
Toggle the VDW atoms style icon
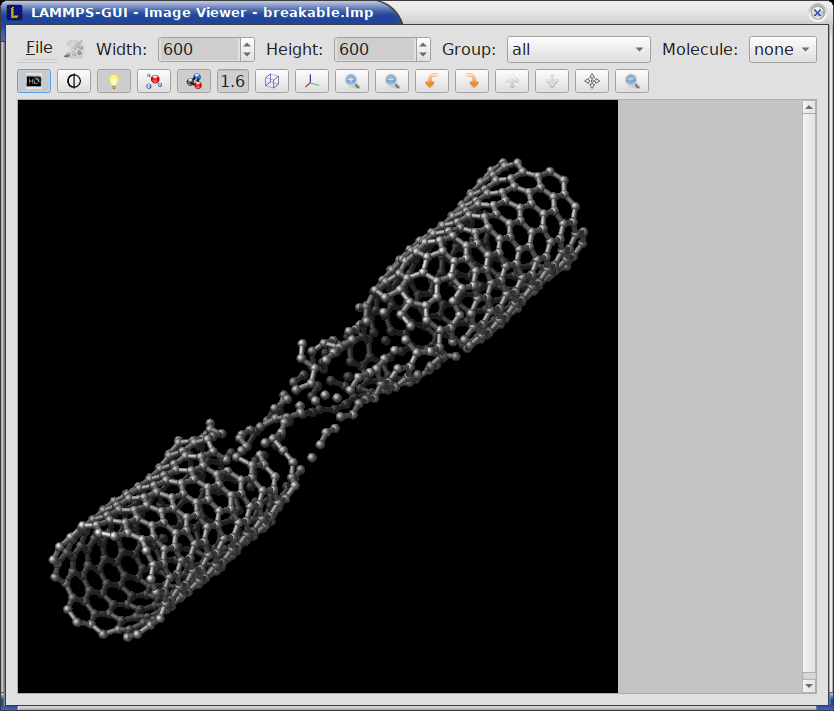(x=154, y=81)
